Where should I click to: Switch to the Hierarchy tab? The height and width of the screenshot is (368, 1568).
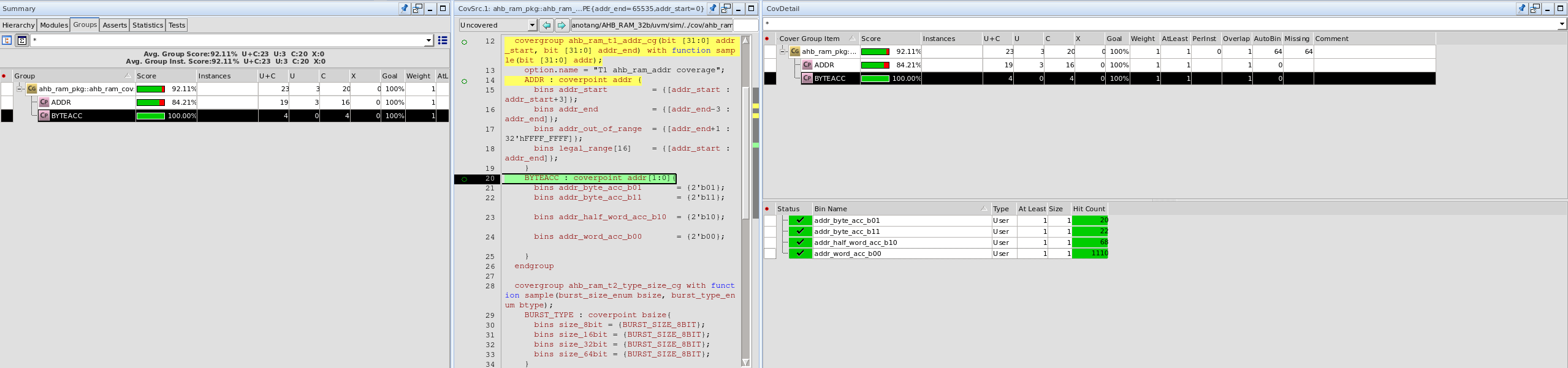[x=18, y=25]
